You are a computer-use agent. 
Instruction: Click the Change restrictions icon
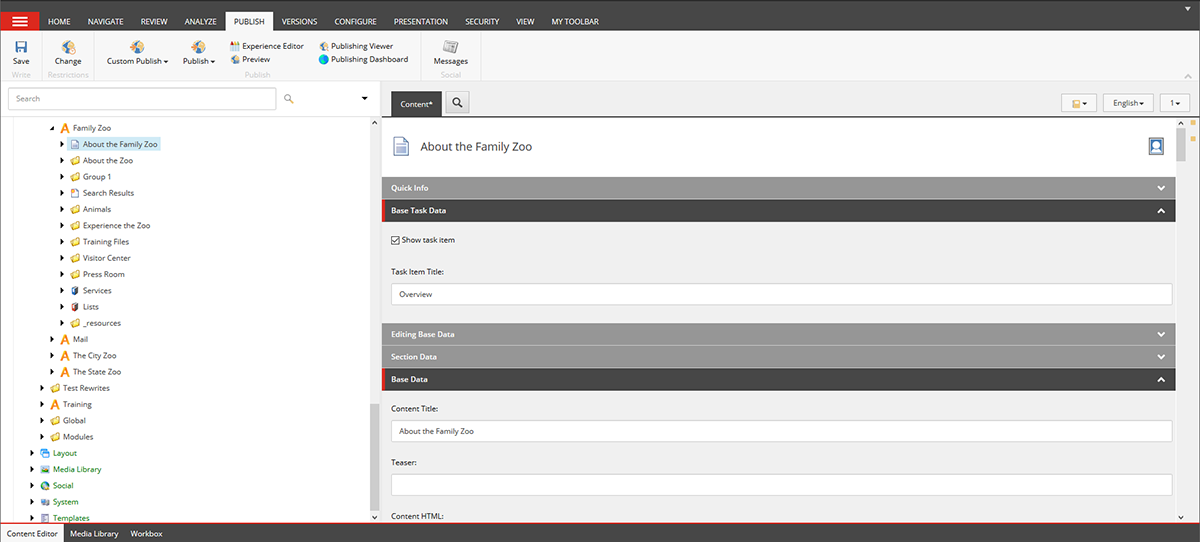click(68, 48)
